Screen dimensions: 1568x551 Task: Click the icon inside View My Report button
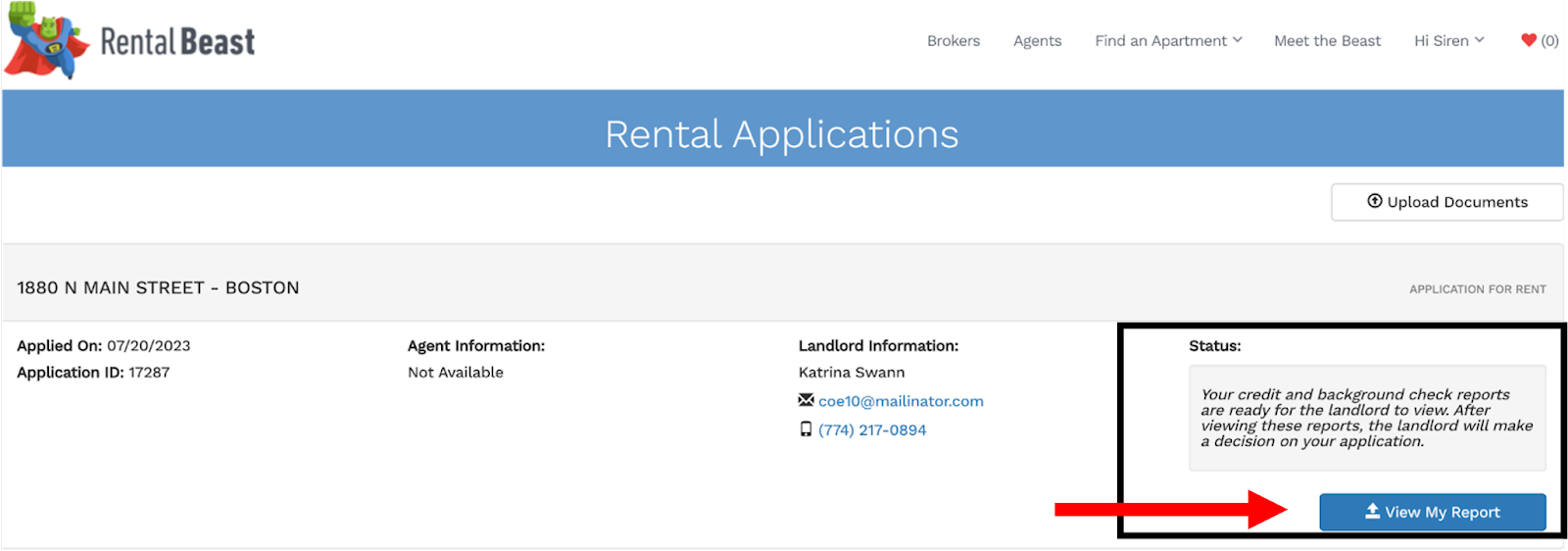(x=1372, y=511)
